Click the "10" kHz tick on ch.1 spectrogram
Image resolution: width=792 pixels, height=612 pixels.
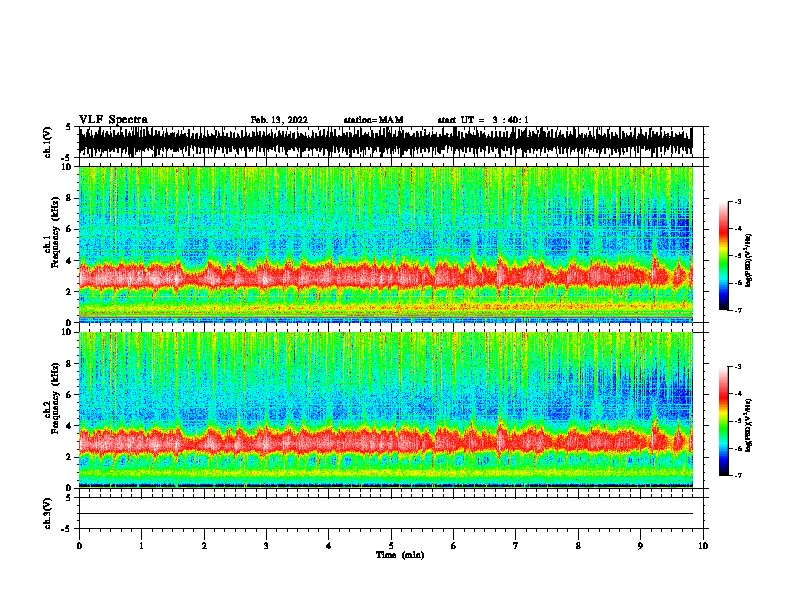click(67, 167)
